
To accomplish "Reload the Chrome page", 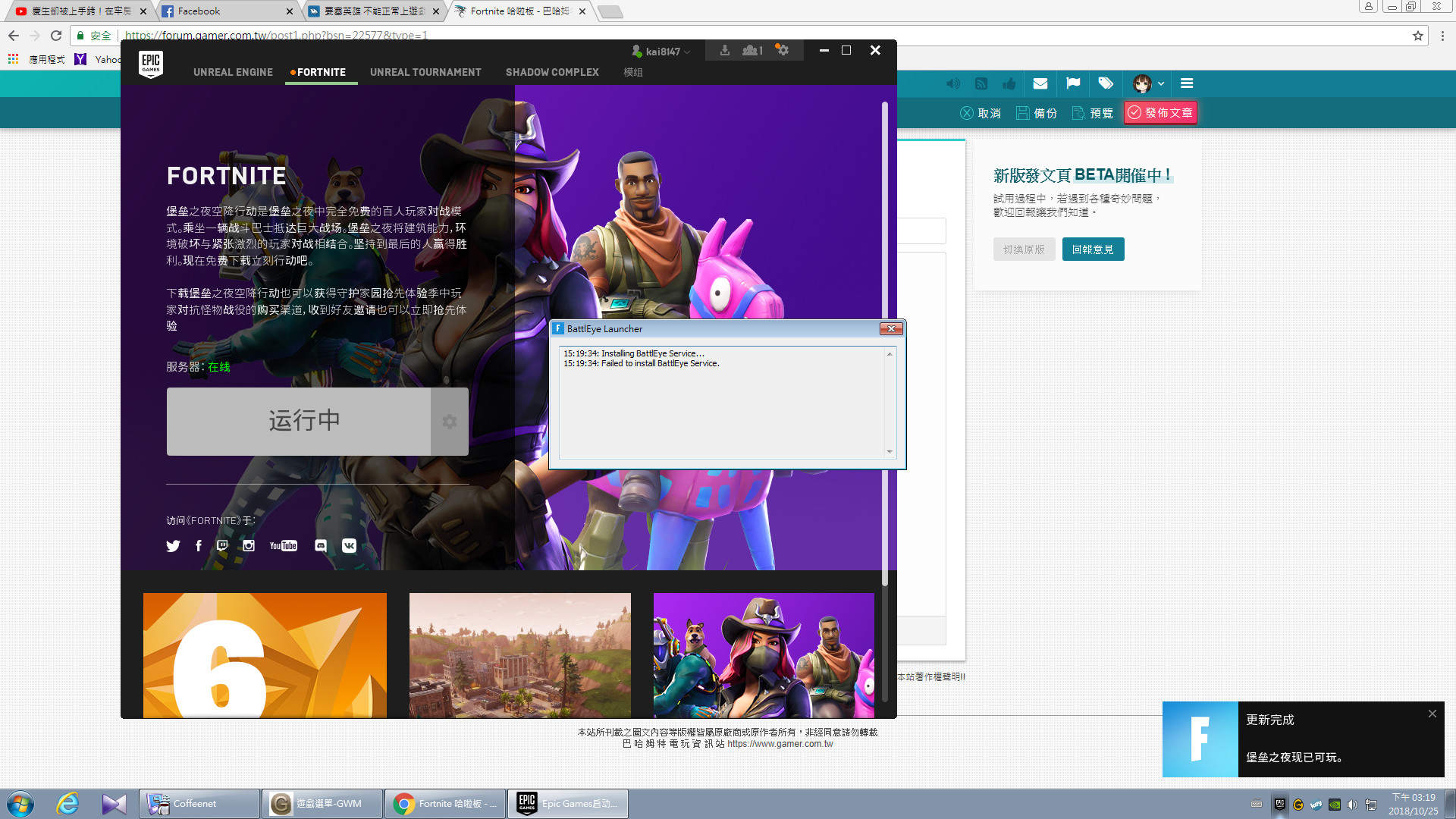I will [x=56, y=36].
